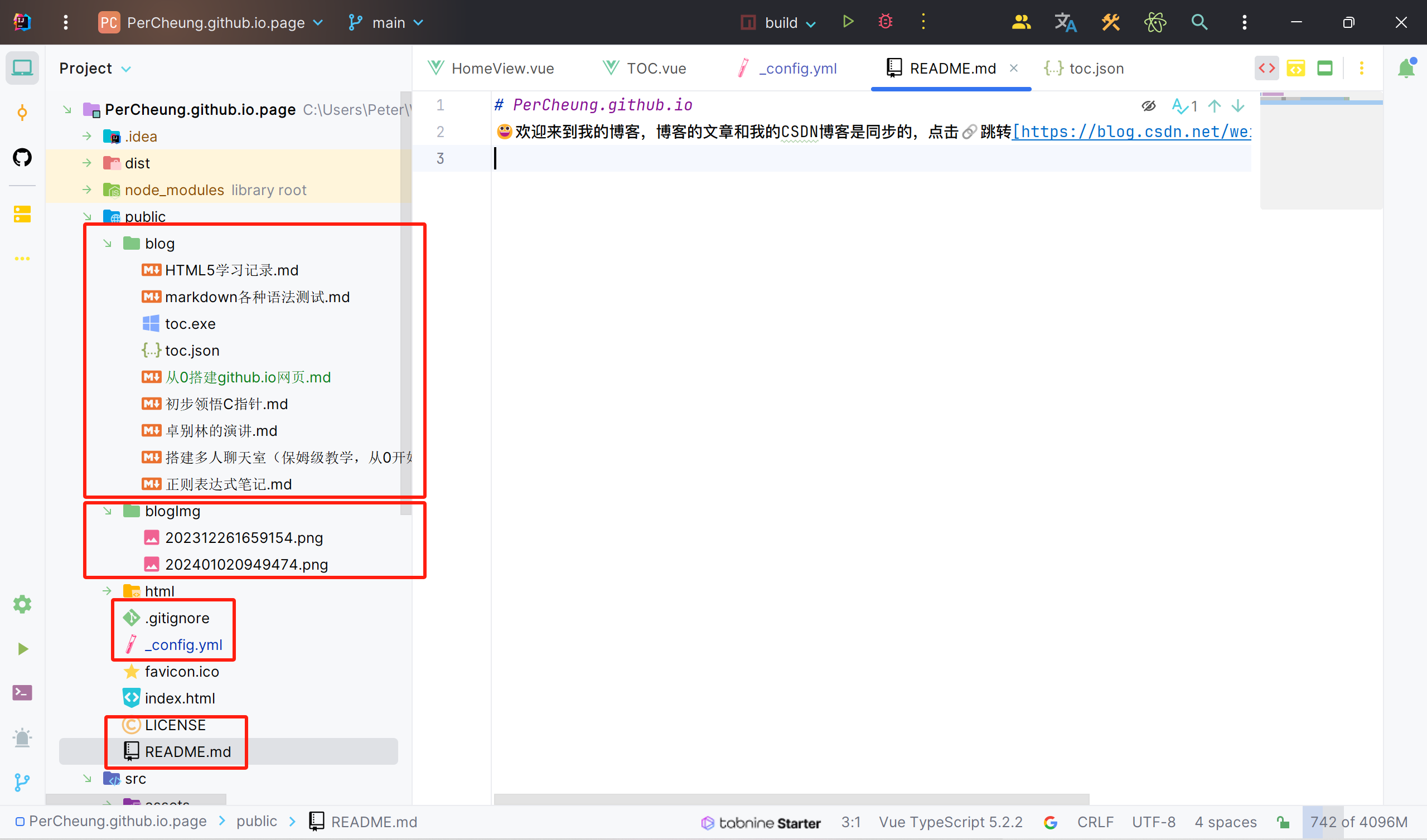Expand the html folder
Screen dimensions: 1427x840
107,591
